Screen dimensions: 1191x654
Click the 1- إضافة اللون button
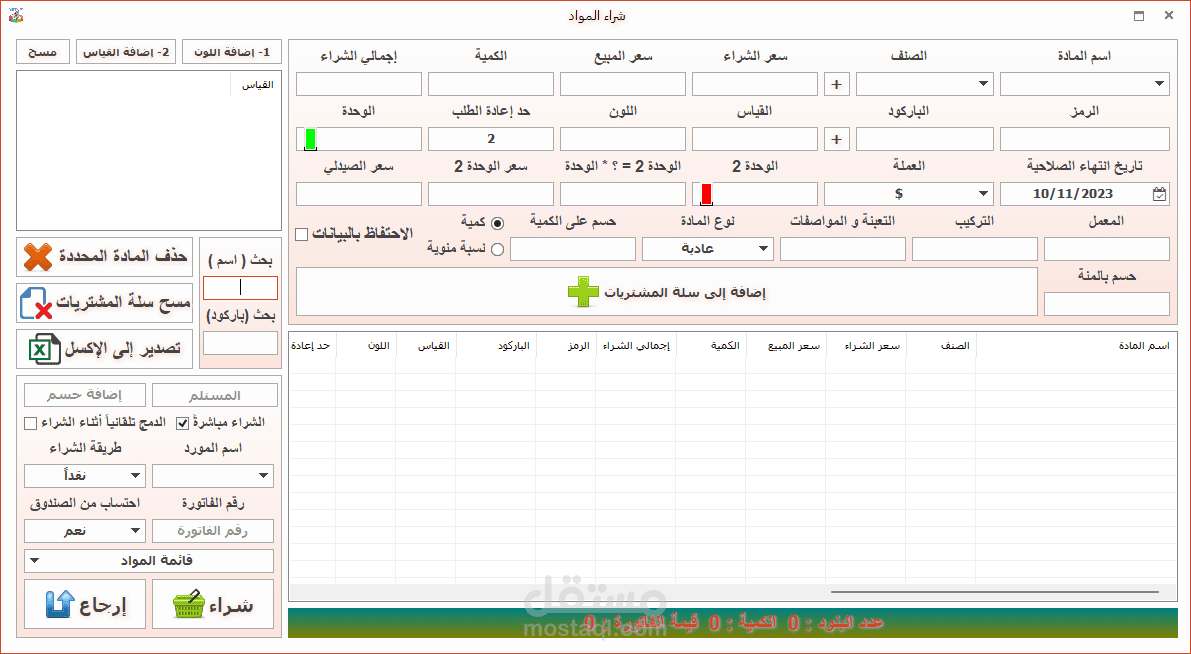click(232, 52)
